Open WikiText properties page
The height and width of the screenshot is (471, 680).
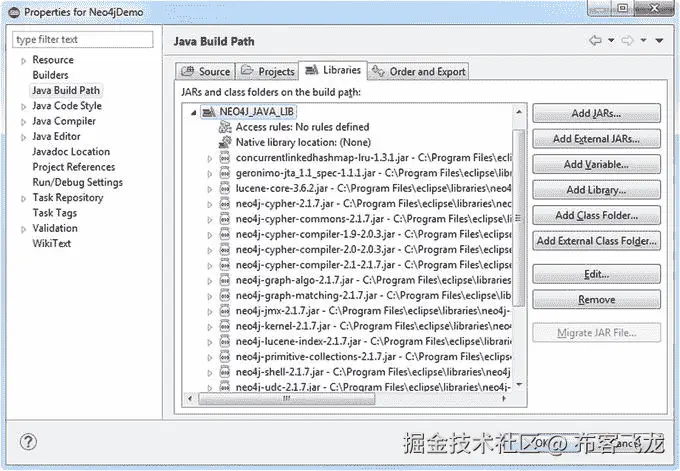click(52, 243)
